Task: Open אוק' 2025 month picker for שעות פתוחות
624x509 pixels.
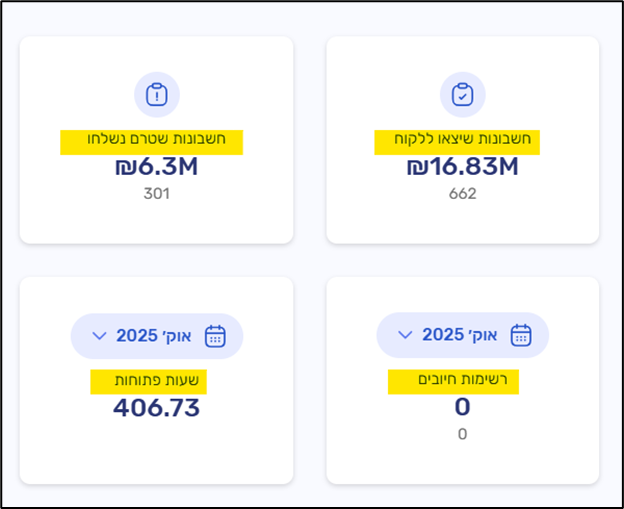Action: coord(156,336)
